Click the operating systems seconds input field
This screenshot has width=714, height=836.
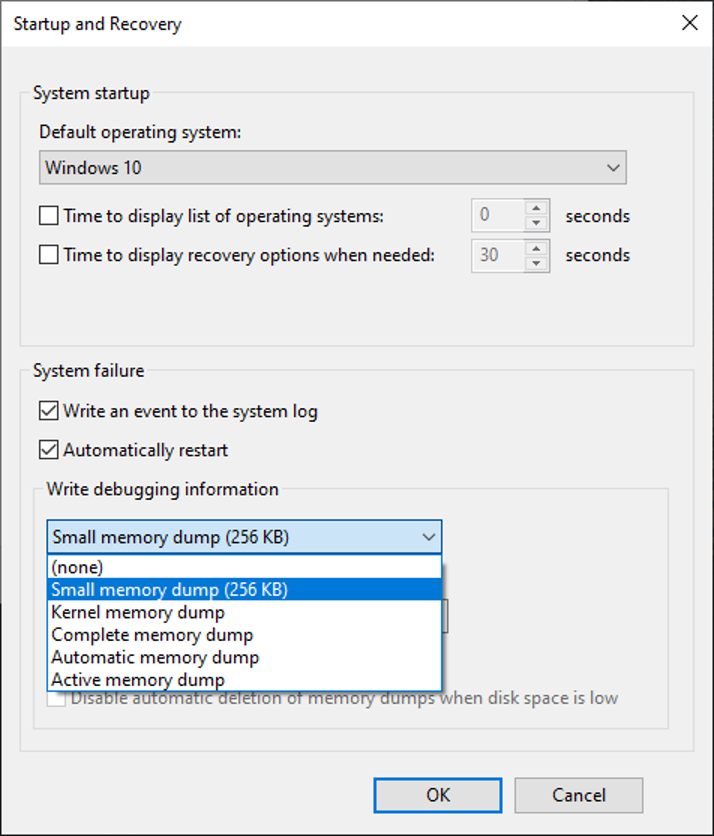(x=498, y=215)
